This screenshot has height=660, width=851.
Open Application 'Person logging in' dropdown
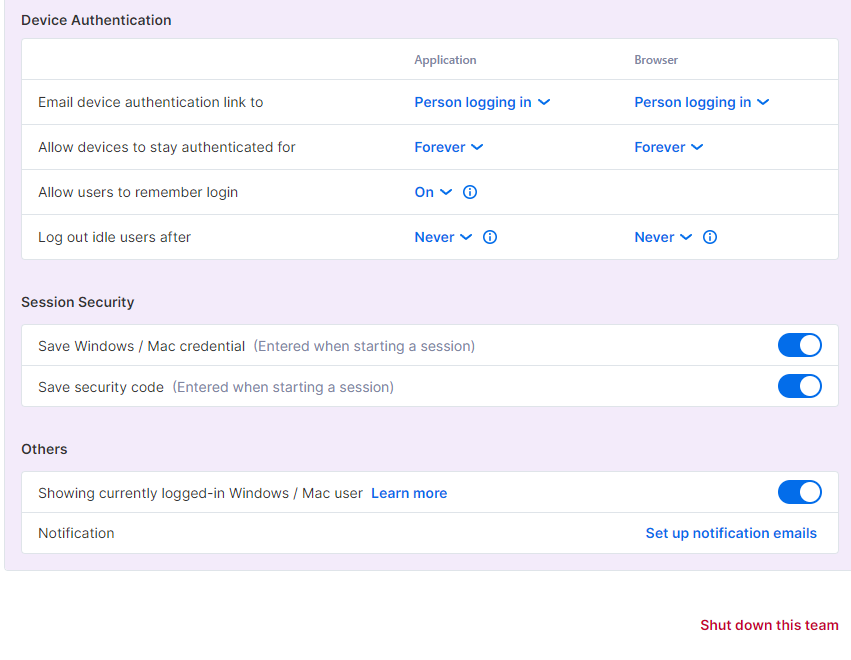click(x=482, y=102)
